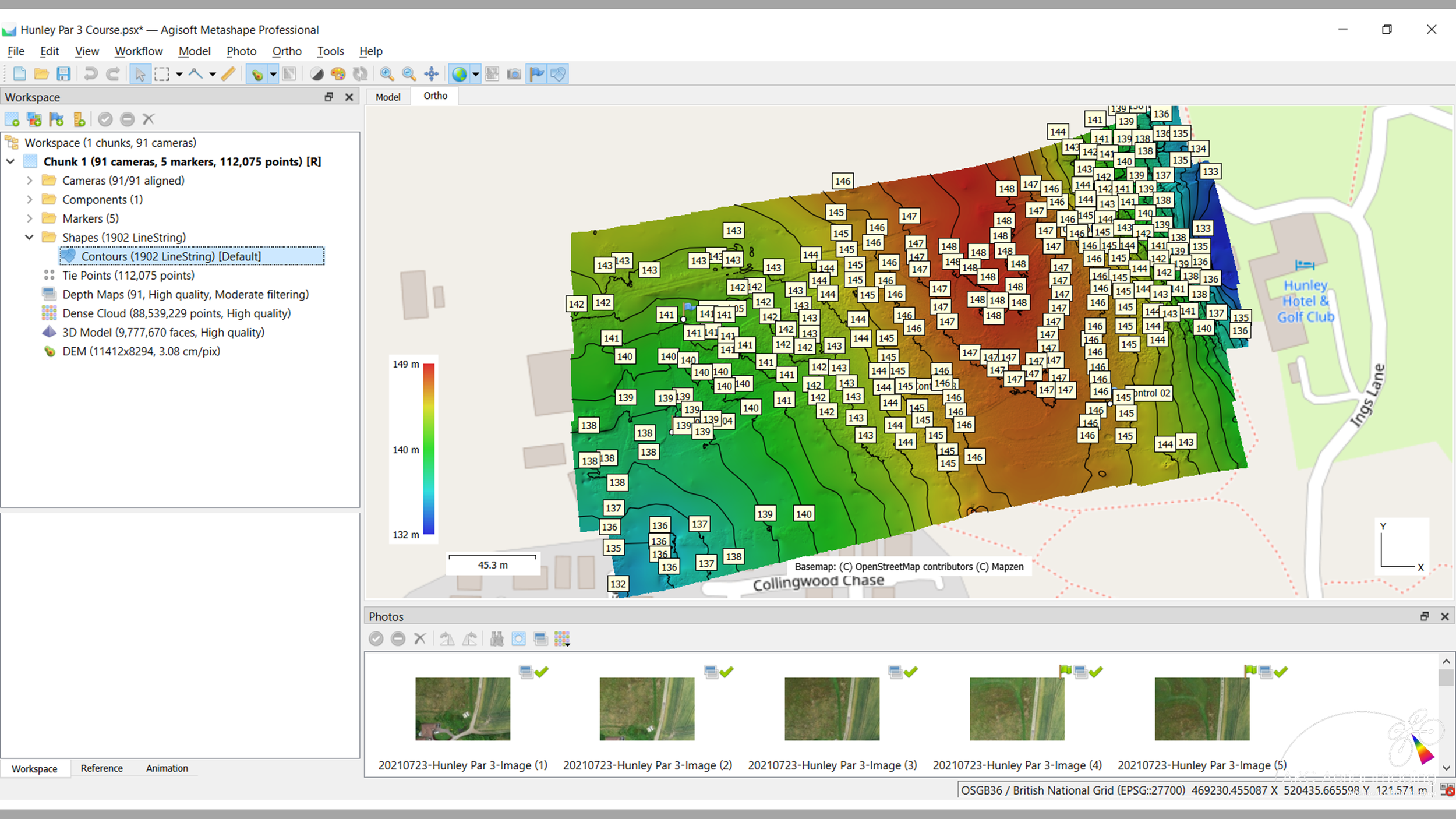This screenshot has height=819, width=1456.
Task: Select Hunley Par 3-Image (3) thumbnail
Action: [832, 709]
